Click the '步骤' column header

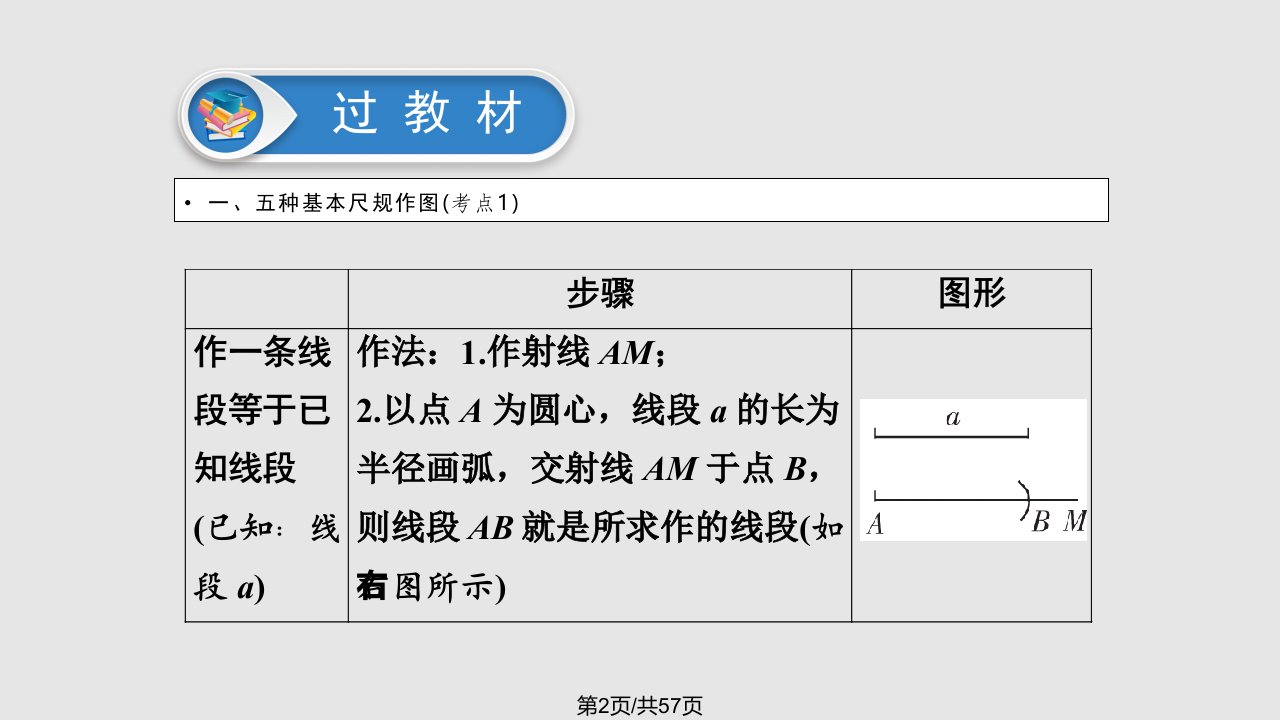(x=600, y=294)
